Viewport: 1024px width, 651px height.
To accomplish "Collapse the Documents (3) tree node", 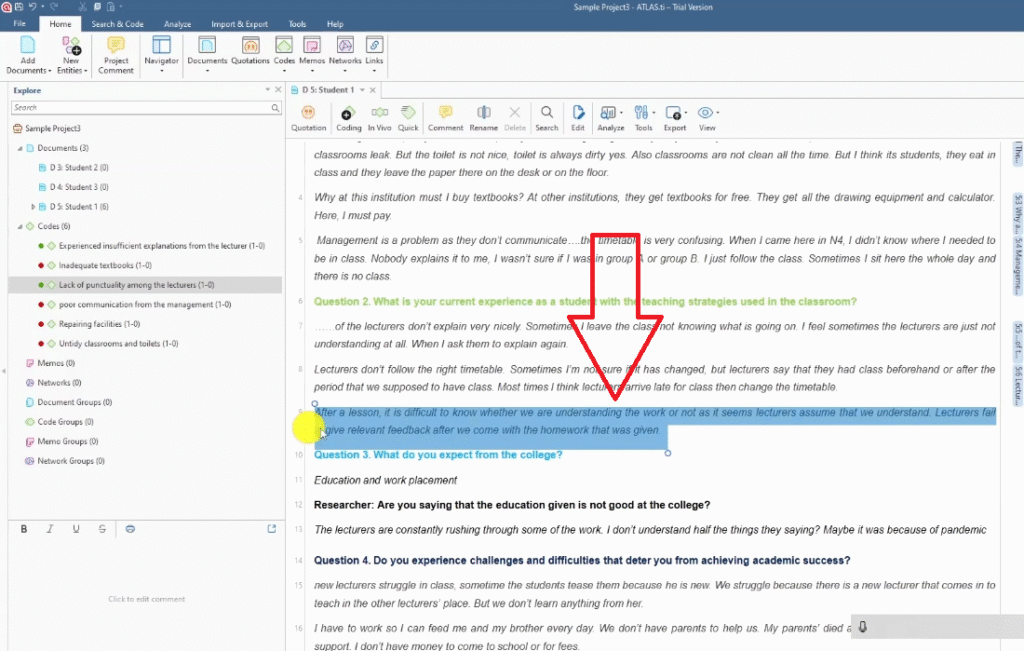I will (x=19, y=148).
